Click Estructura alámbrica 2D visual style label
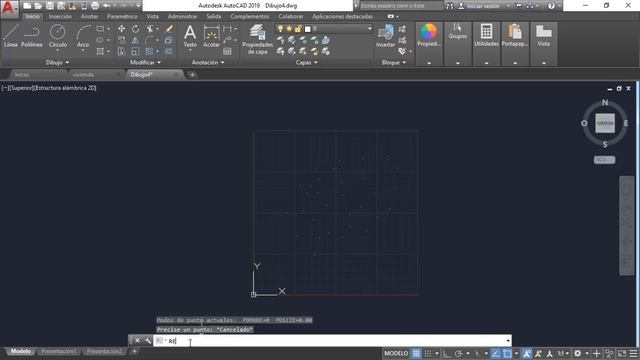Viewport: 640px width, 360px height. click(64, 88)
